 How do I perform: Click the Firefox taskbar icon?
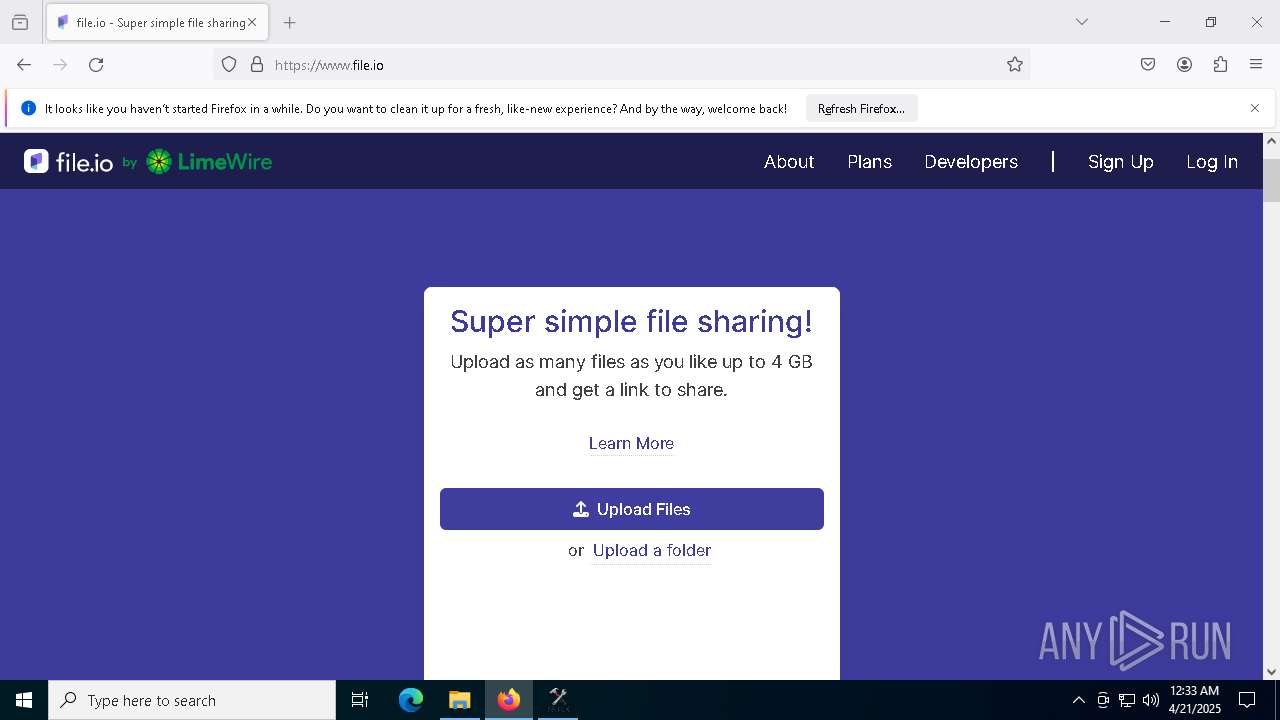pyautogui.click(x=509, y=700)
